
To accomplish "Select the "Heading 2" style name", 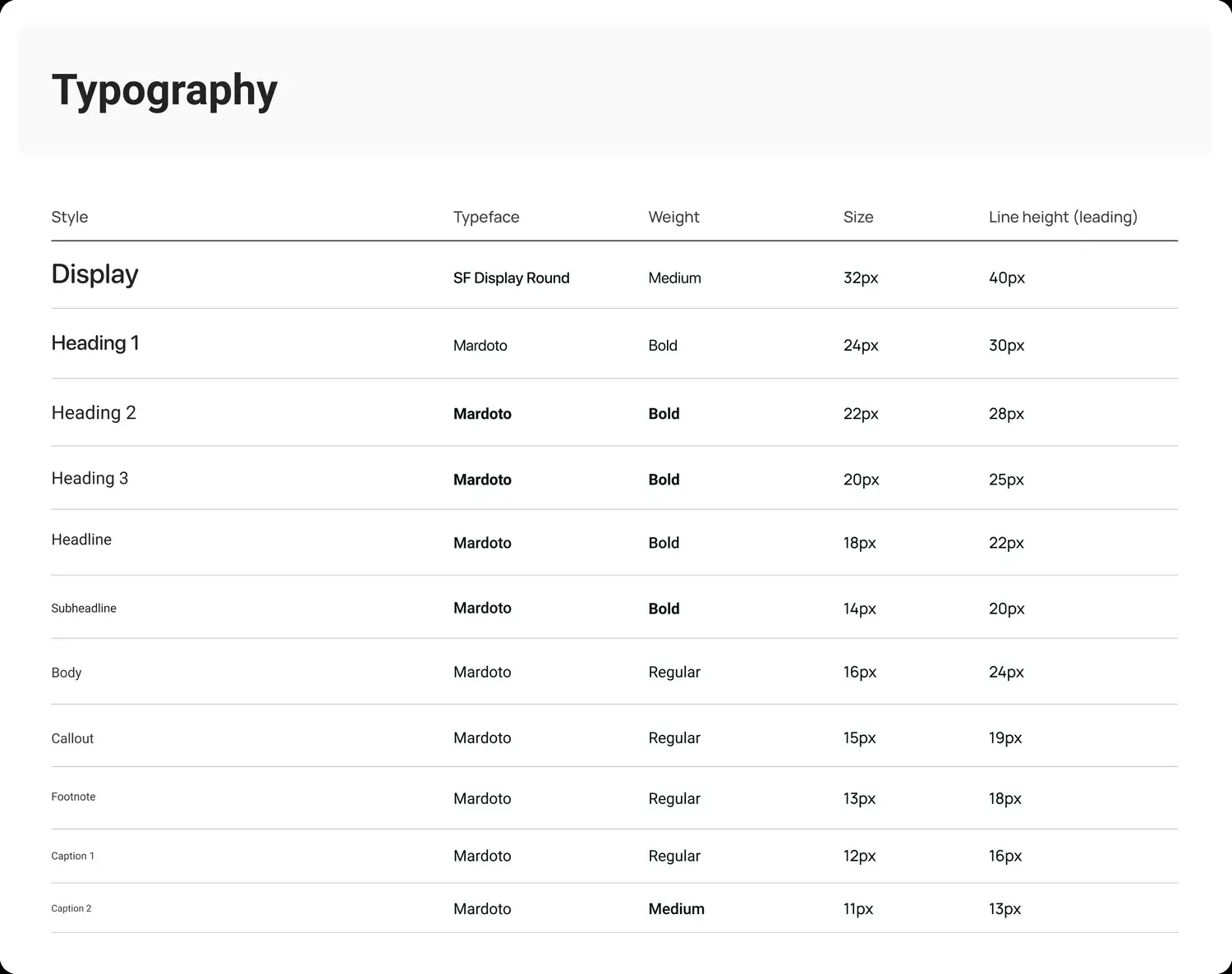I will [94, 412].
